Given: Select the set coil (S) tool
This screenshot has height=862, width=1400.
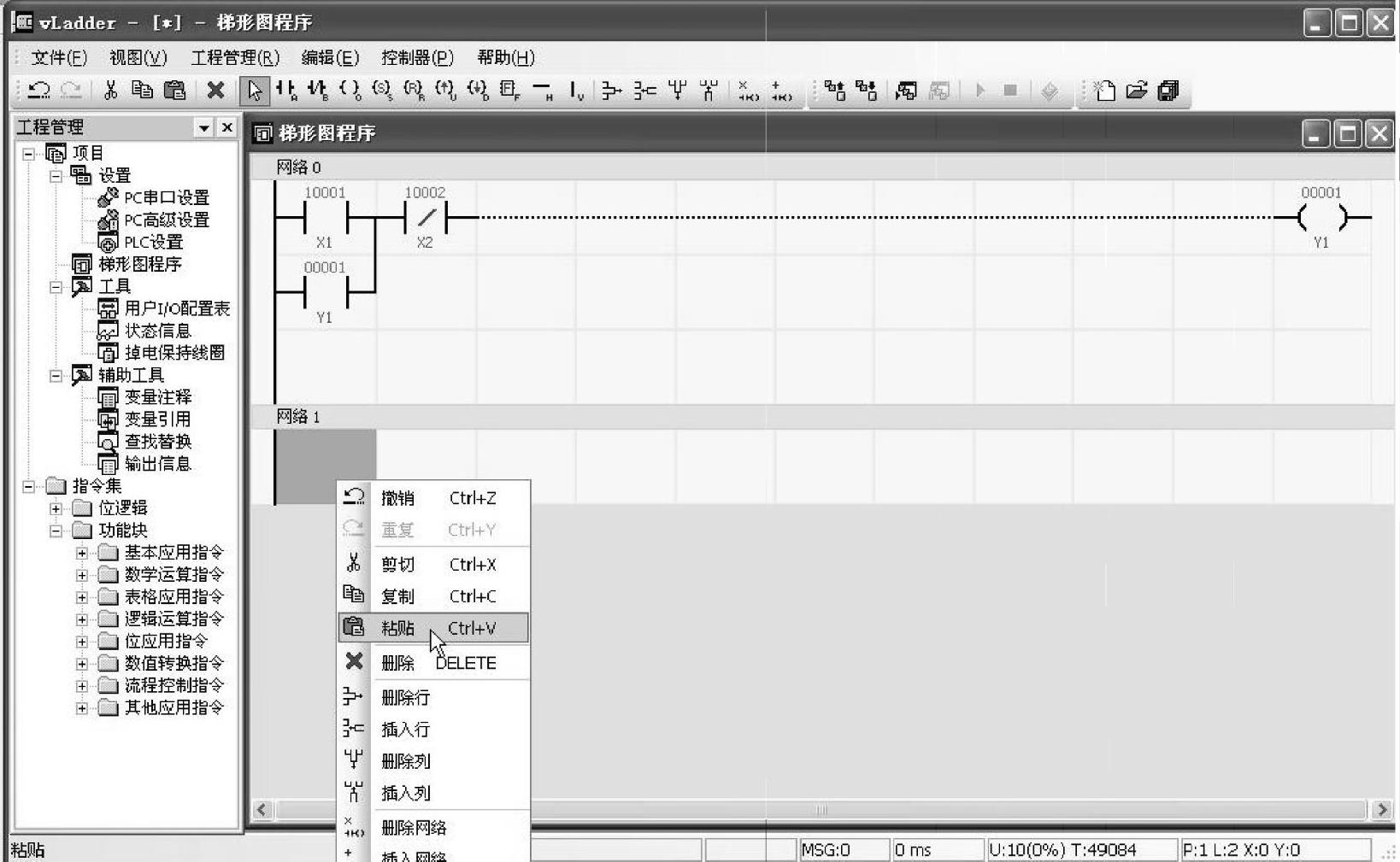Looking at the screenshot, I should 382,91.
